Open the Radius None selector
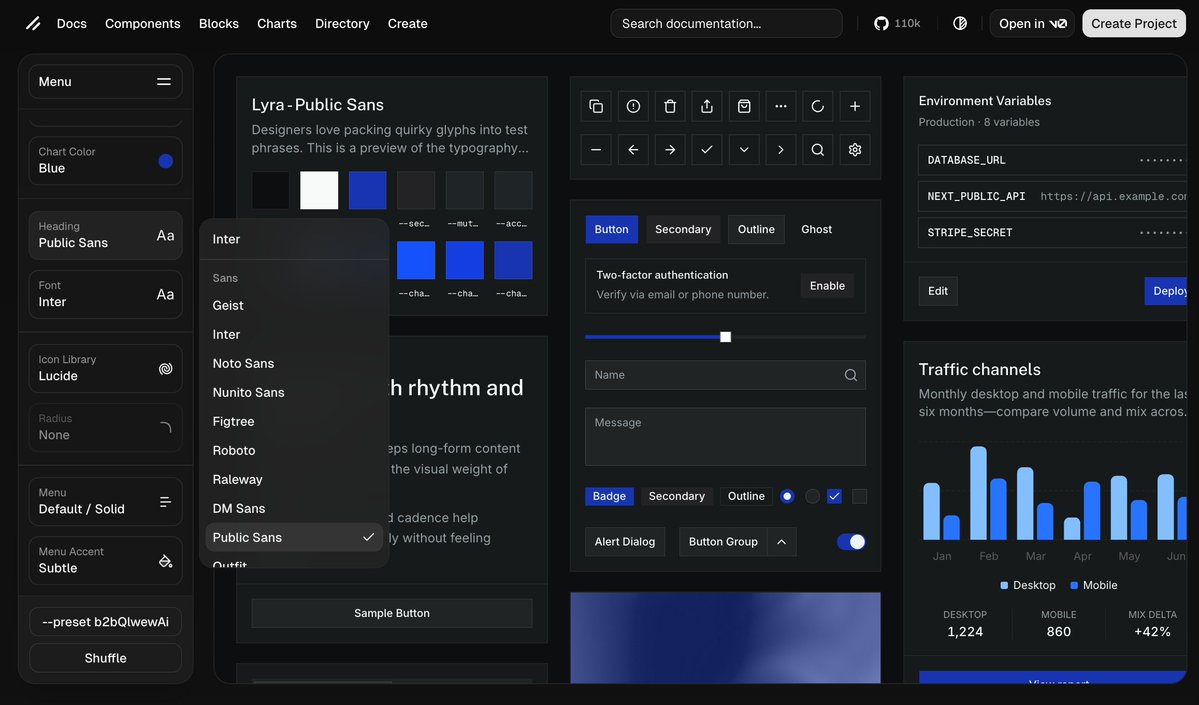The width and height of the screenshot is (1199, 705). pos(106,427)
